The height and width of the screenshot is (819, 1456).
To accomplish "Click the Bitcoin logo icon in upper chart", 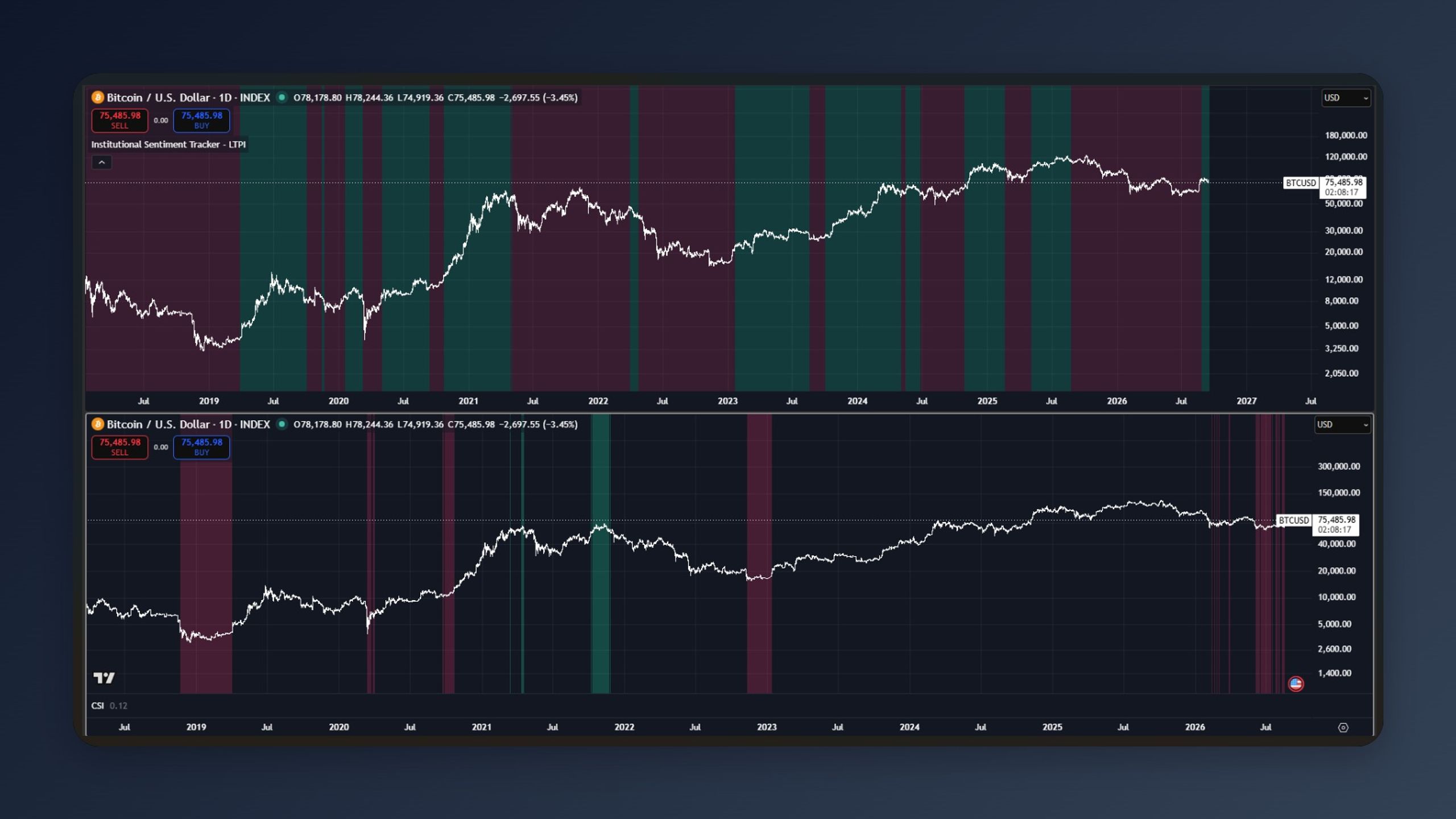I will coord(98,97).
